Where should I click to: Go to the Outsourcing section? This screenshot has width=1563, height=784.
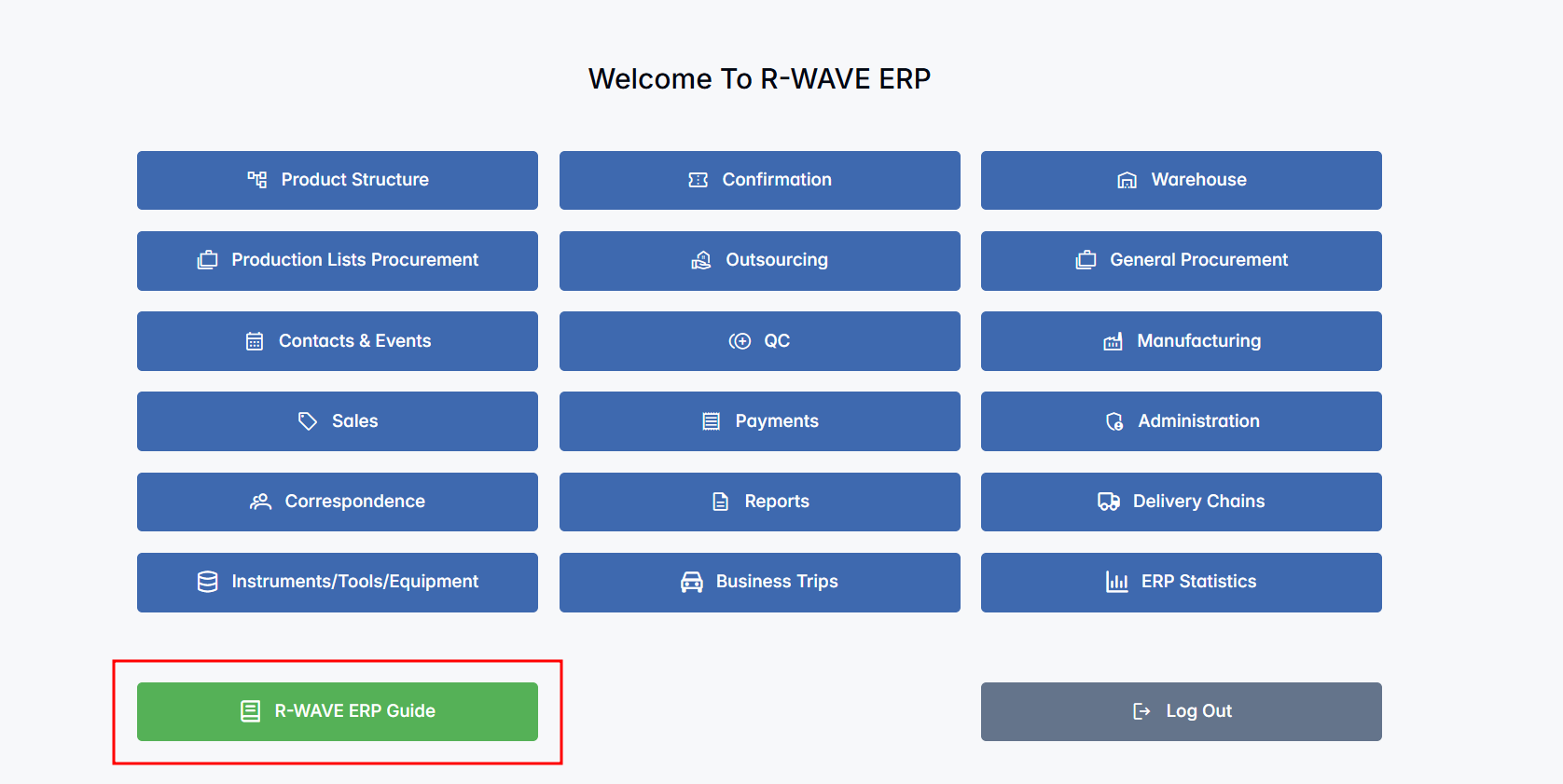click(x=759, y=260)
